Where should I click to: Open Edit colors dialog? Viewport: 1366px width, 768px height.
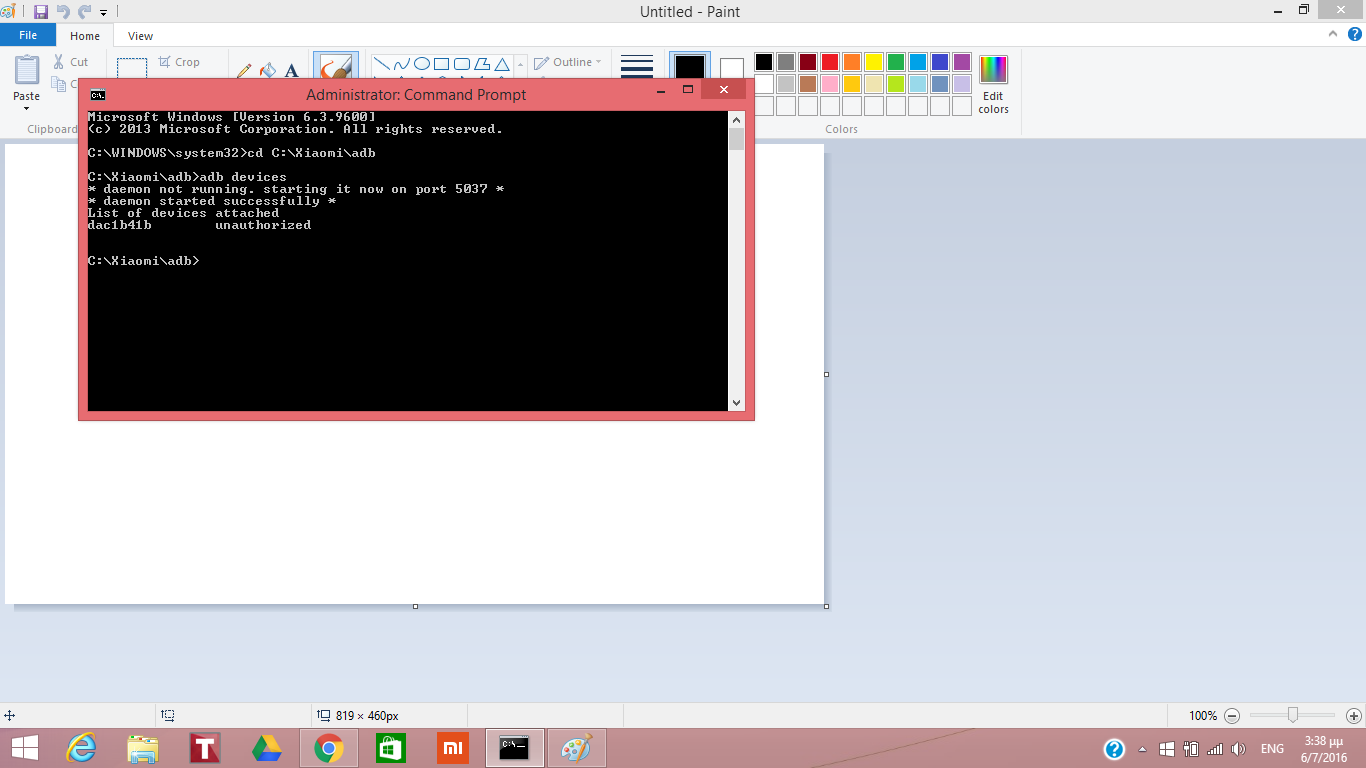click(x=993, y=85)
